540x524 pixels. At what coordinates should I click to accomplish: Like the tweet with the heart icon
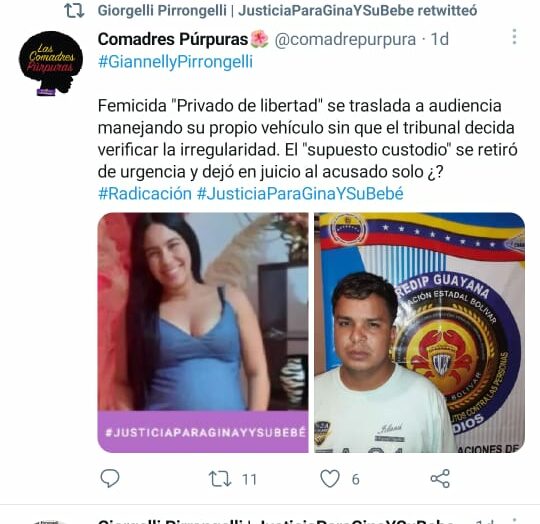tap(330, 479)
